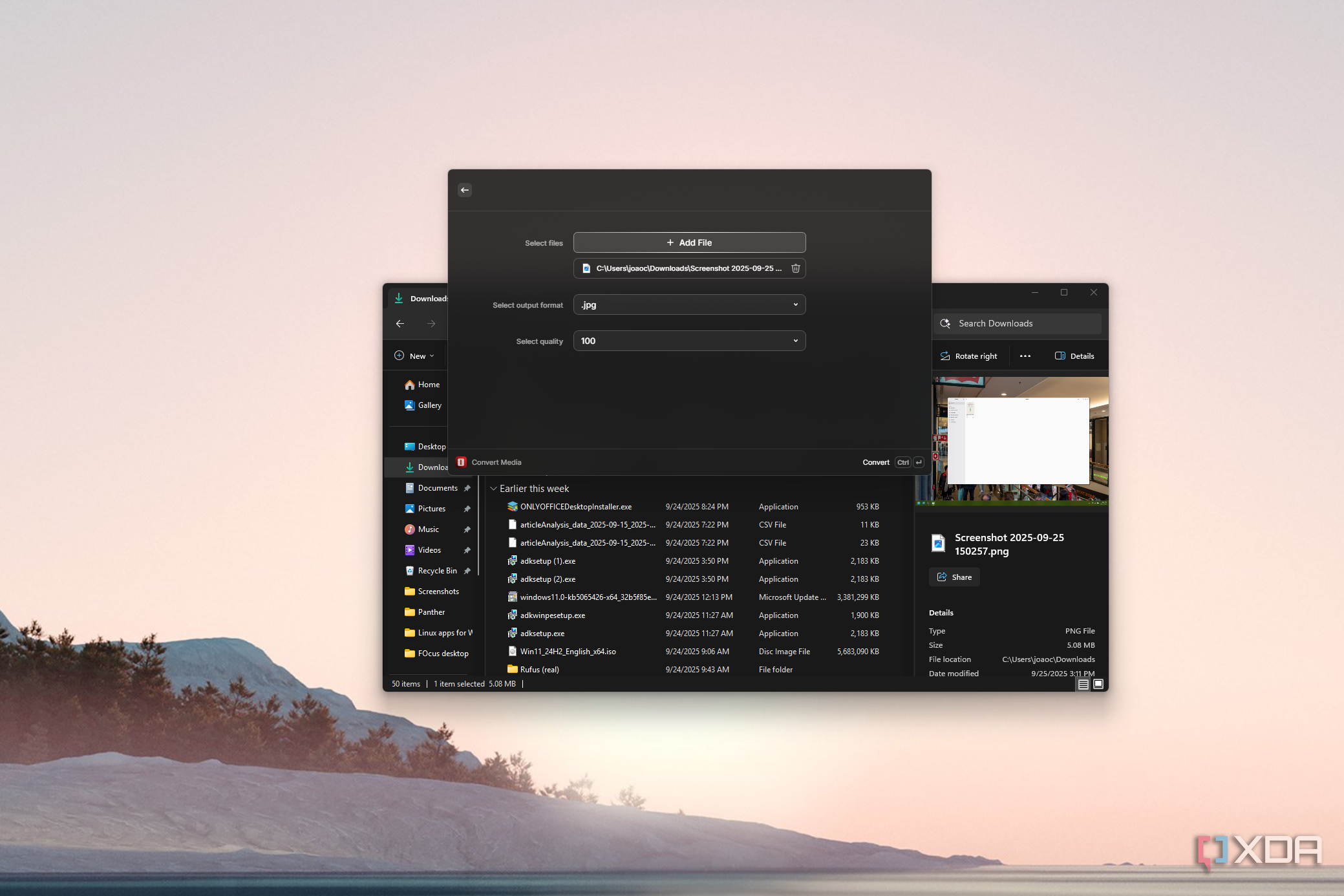Click Rotate right in Explorer toolbar
1344x896 pixels.
pyautogui.click(x=968, y=356)
